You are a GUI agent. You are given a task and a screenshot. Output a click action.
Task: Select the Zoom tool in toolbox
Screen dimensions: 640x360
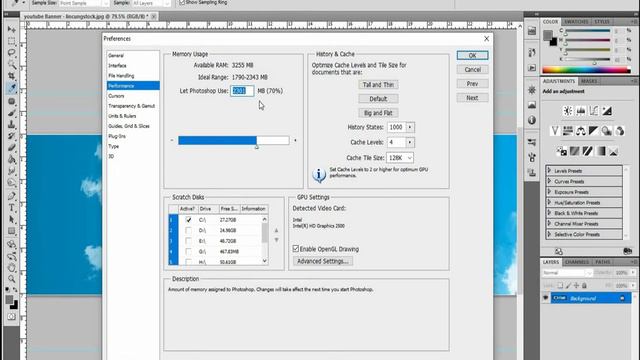click(11, 279)
